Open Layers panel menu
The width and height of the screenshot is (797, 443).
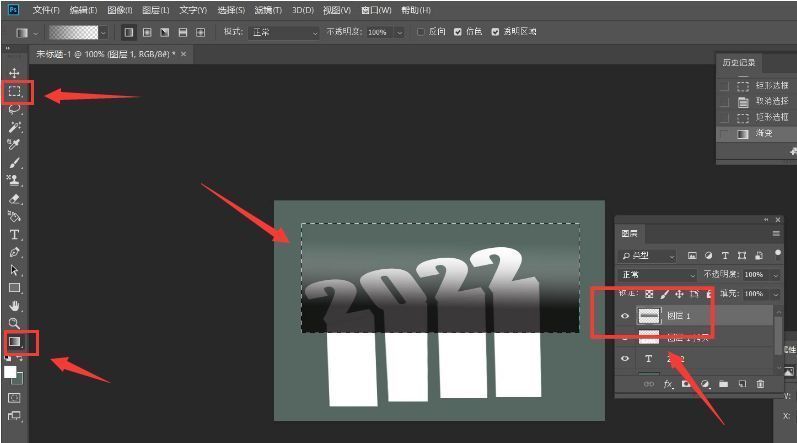coord(776,234)
